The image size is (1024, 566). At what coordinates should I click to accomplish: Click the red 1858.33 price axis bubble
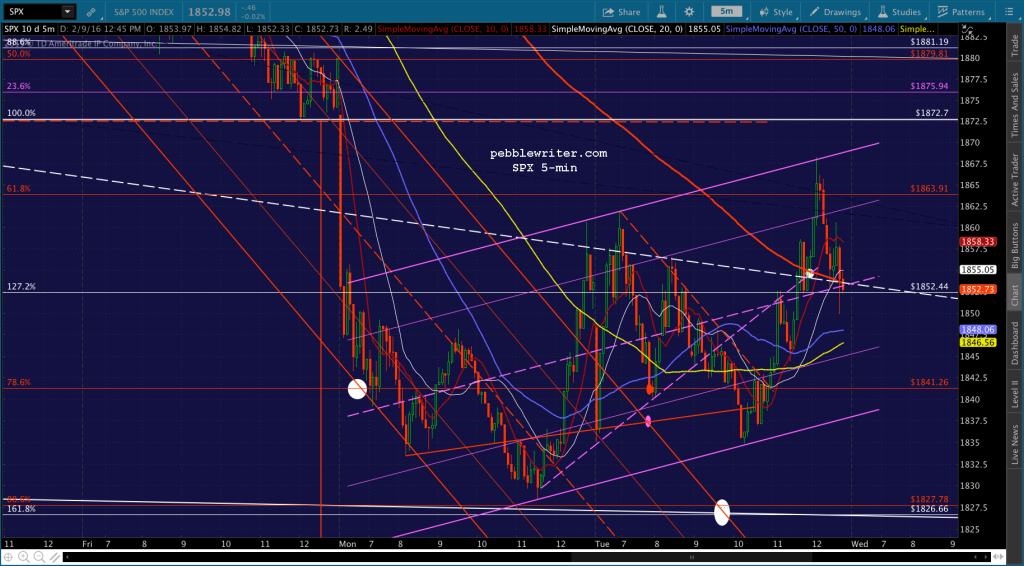tap(977, 242)
